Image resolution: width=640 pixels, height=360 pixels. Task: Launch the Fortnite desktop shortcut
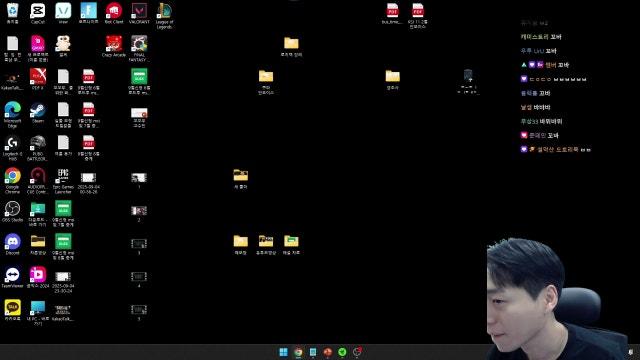pyautogui.click(x=89, y=13)
